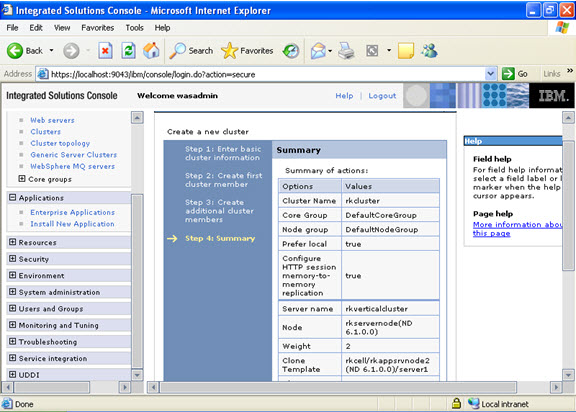Expand the Resources section
This screenshot has height=412, width=576.
(x=12, y=242)
